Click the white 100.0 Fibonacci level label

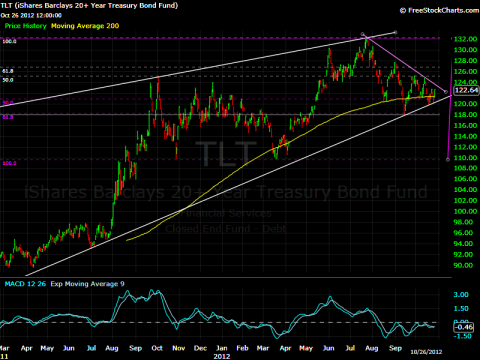tap(9, 41)
